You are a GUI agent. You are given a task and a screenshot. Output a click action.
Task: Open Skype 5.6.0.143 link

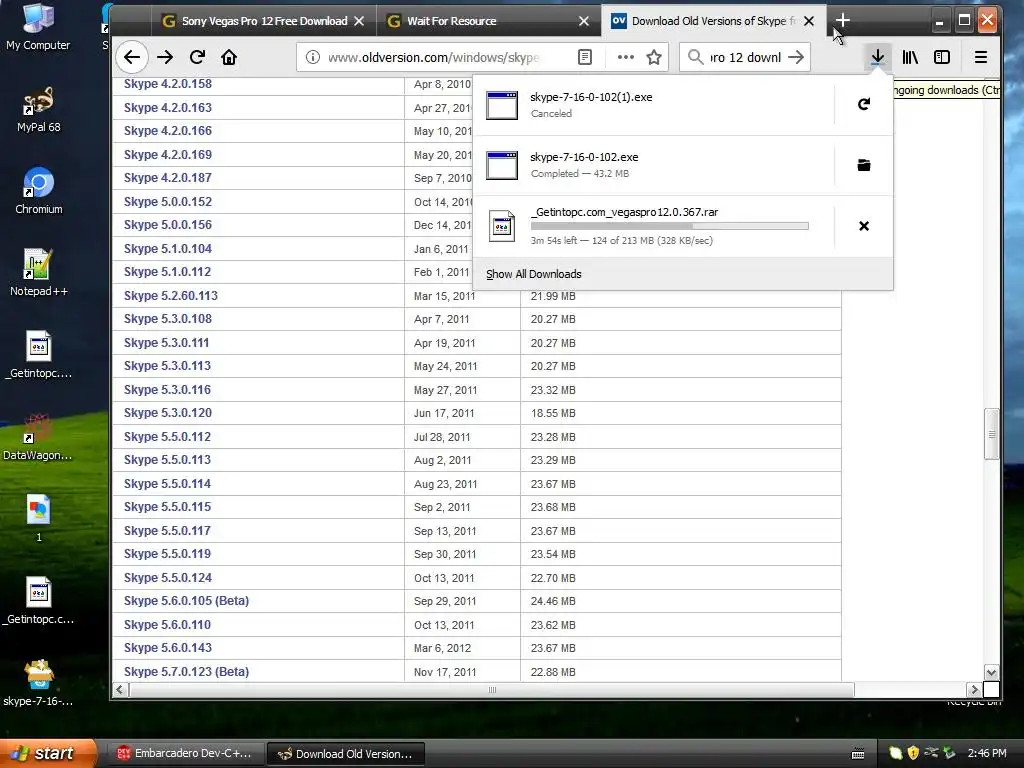coord(168,648)
